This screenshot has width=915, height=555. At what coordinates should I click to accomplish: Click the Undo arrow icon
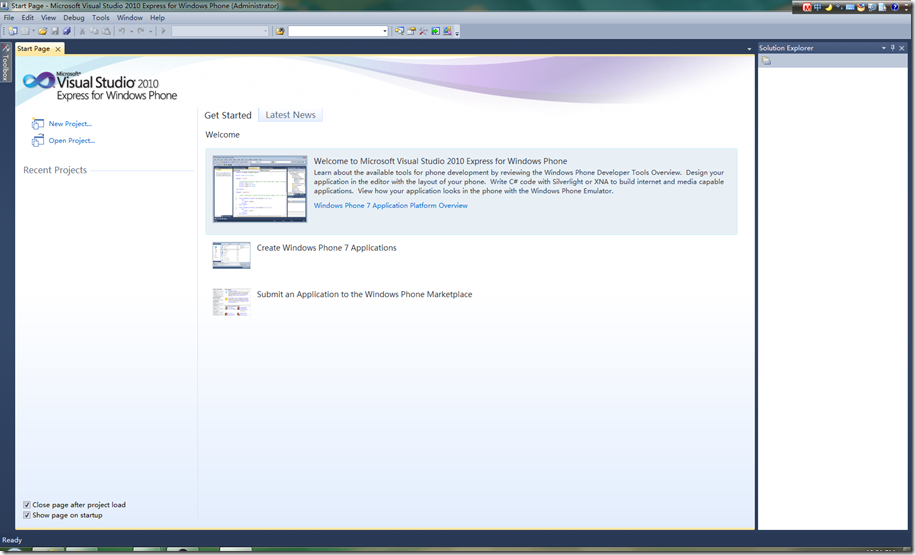pyautogui.click(x=122, y=31)
